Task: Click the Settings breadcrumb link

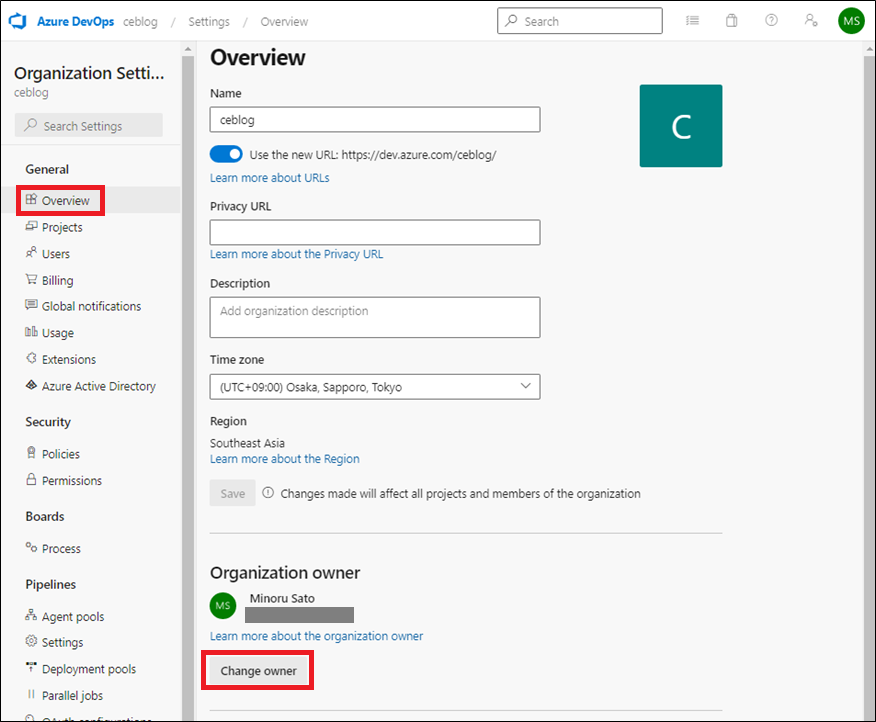Action: point(209,22)
